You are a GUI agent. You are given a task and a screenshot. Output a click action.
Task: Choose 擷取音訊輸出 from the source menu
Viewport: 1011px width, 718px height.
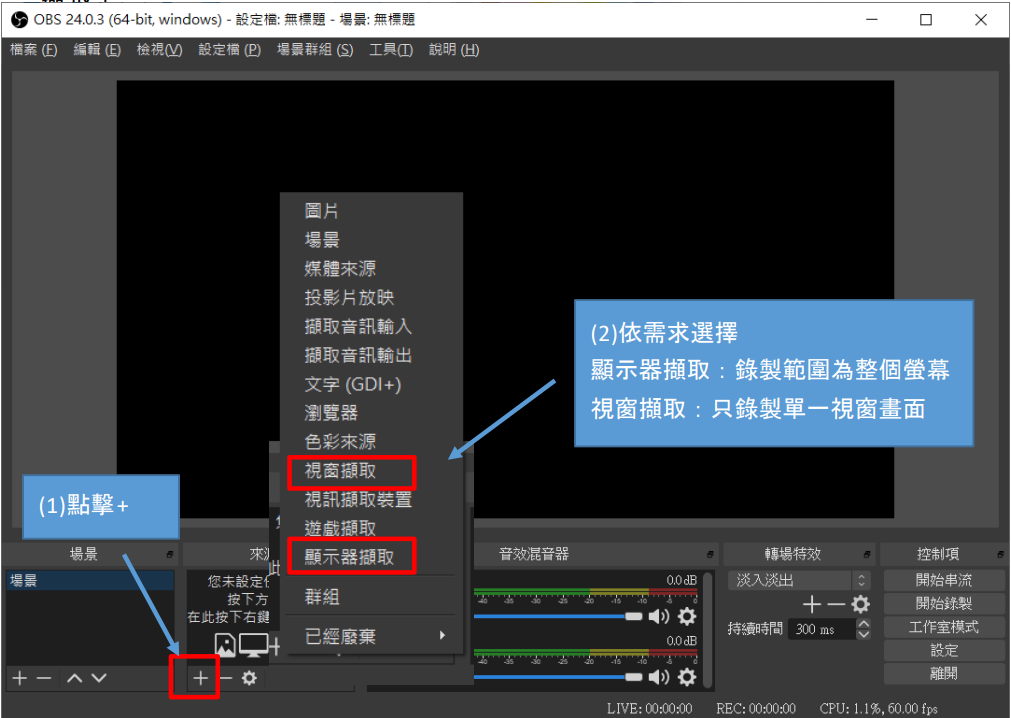tap(371, 355)
